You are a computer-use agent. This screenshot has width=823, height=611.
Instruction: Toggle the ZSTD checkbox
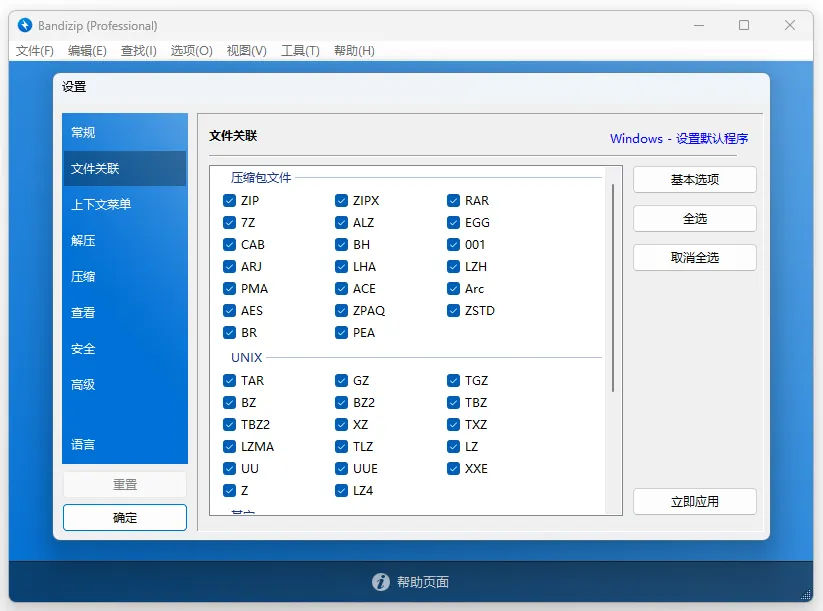tap(453, 311)
